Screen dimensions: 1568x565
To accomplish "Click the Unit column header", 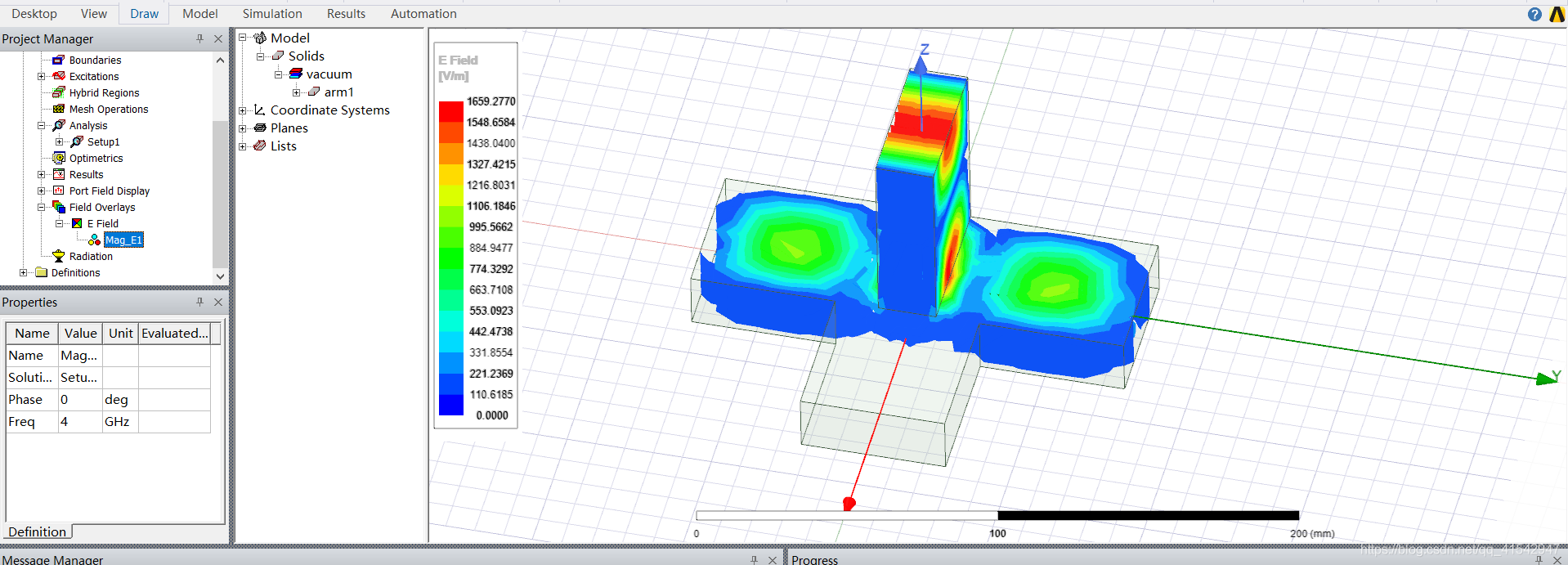I will 120,334.
